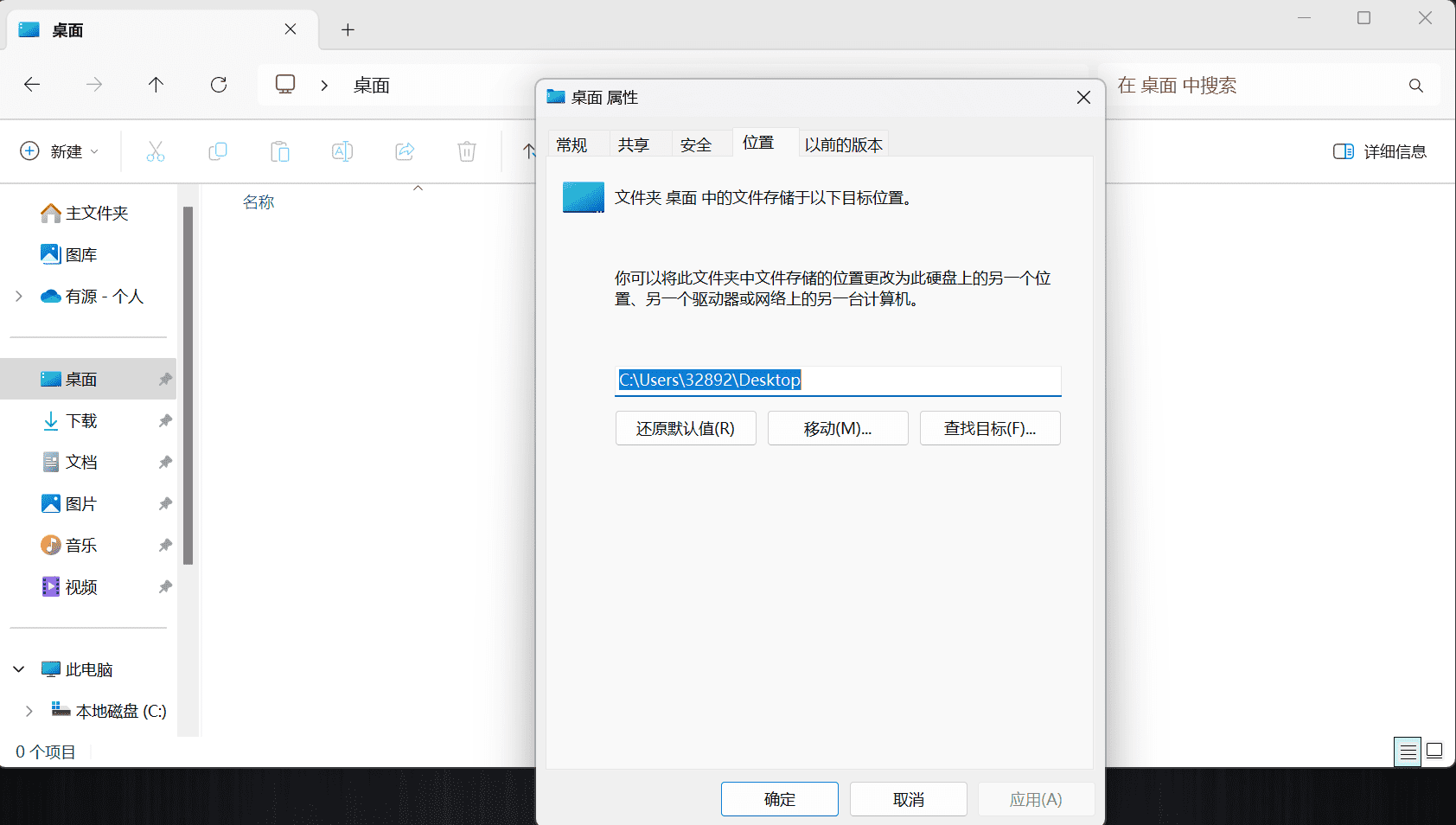Confirm with the 确定 button
Image resolution: width=1456 pixels, height=825 pixels.
(x=780, y=799)
